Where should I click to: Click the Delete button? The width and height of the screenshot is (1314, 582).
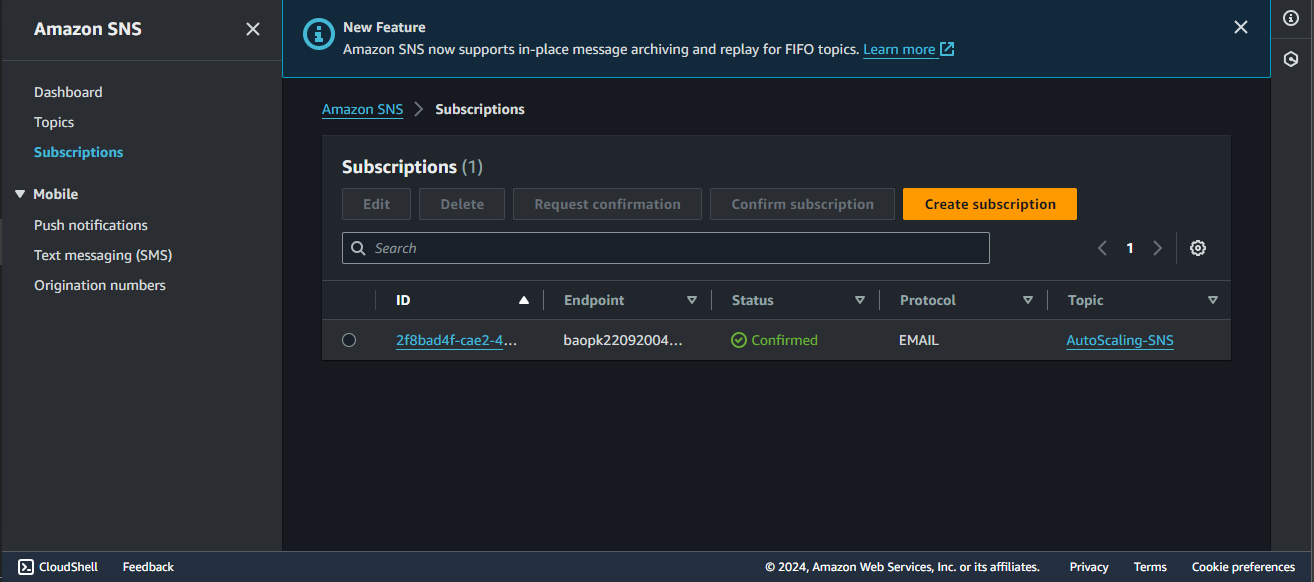pos(462,204)
